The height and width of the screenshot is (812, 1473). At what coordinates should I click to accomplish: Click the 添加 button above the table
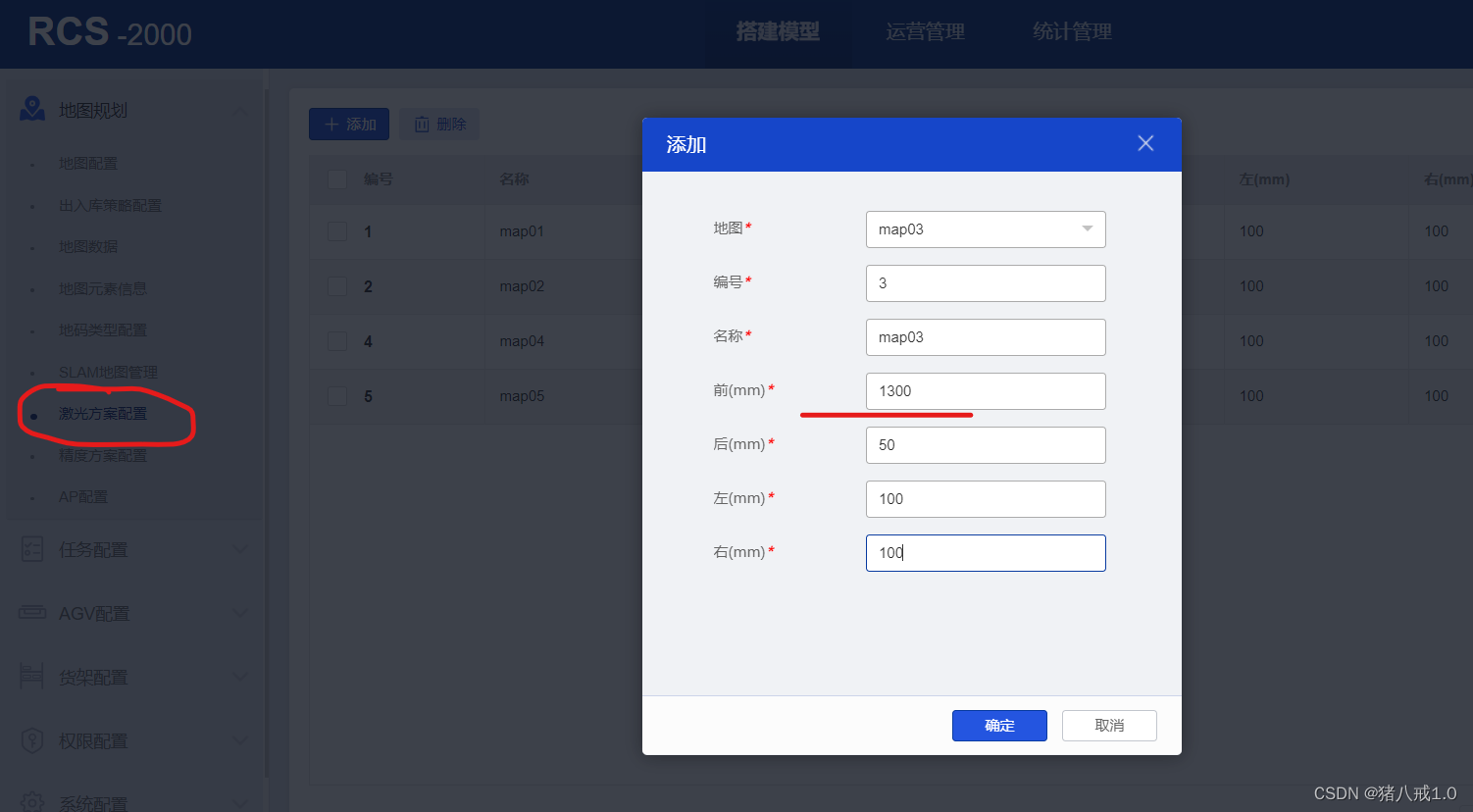click(349, 125)
